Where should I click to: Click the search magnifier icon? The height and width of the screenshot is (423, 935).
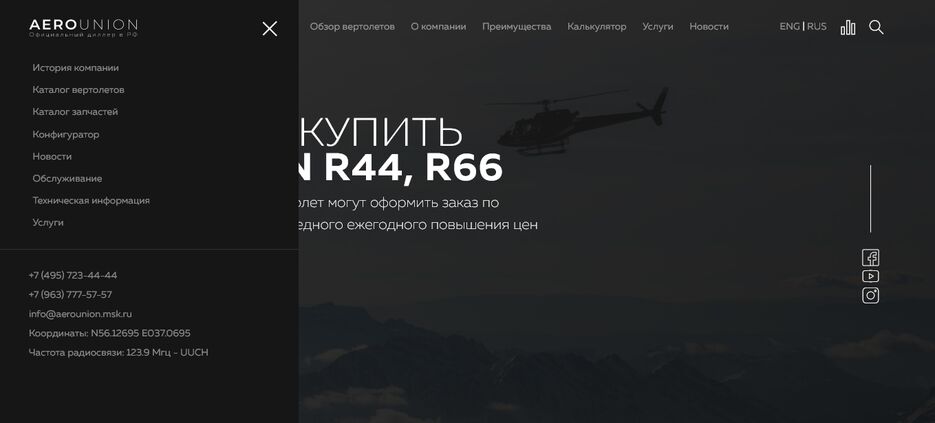pos(876,27)
